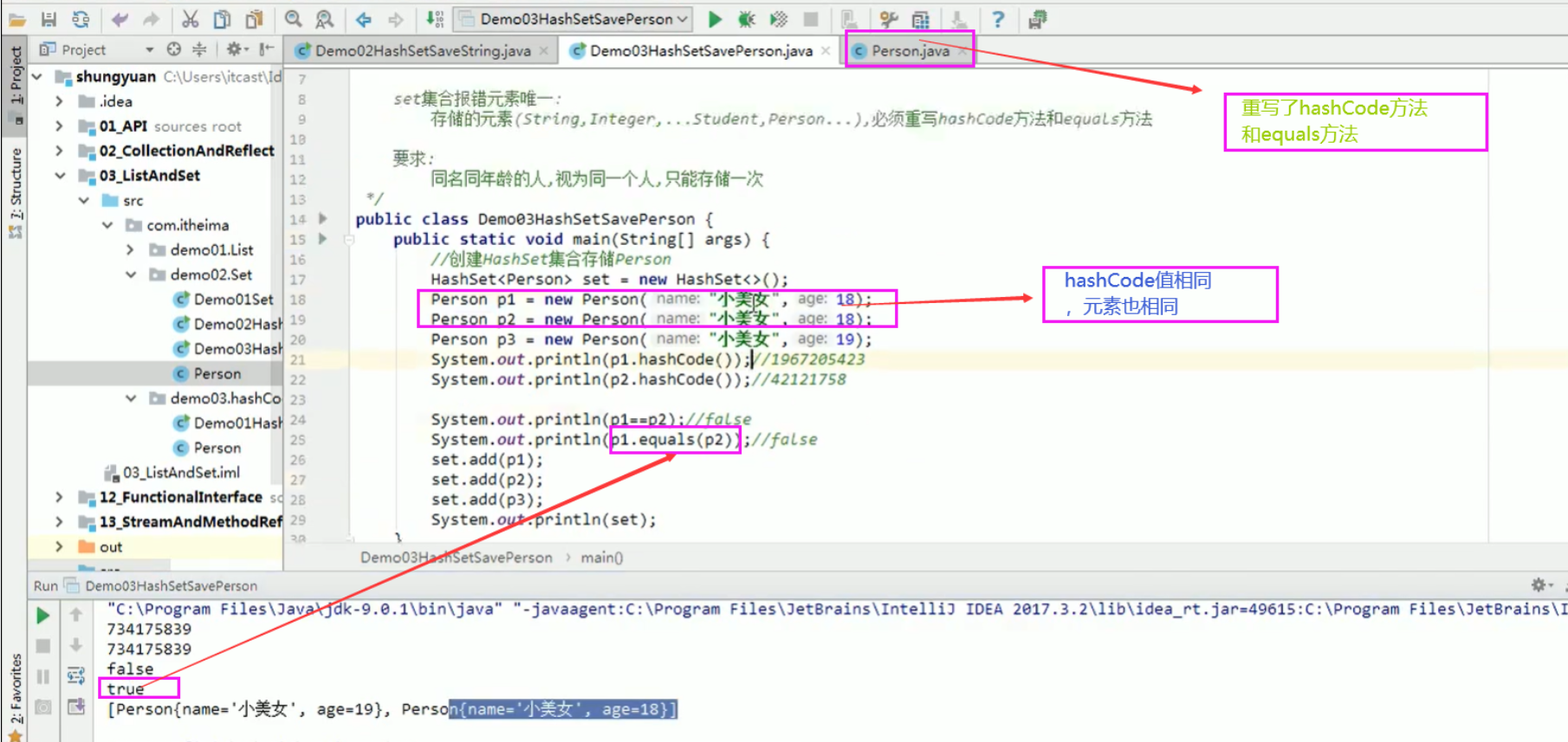Collapse the demo02.Set package
Screen dimensions: 1568x742
tap(131, 274)
